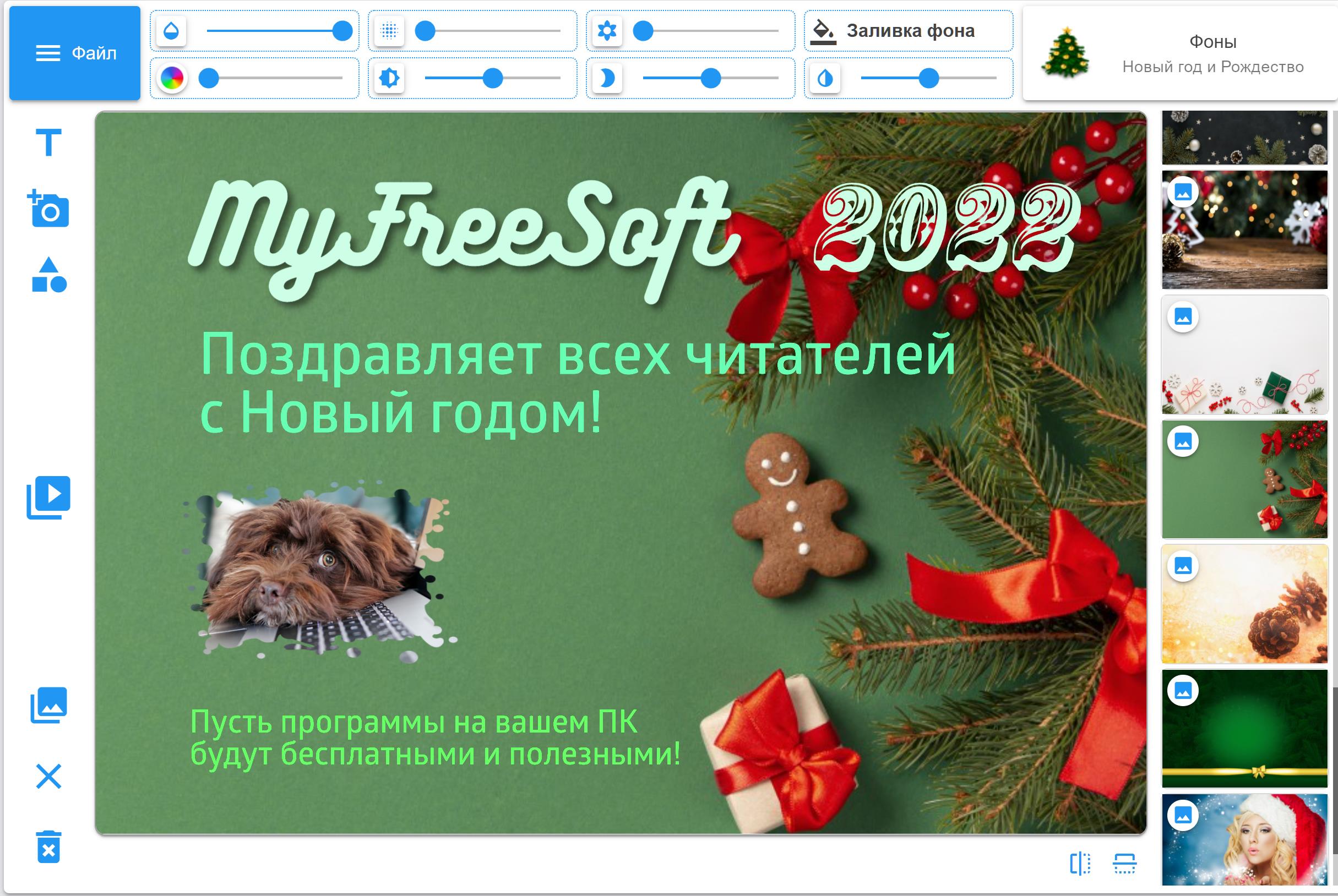Screen dimensions: 1338x896
Task: Adjust the blur slider handle
Action: (425, 31)
